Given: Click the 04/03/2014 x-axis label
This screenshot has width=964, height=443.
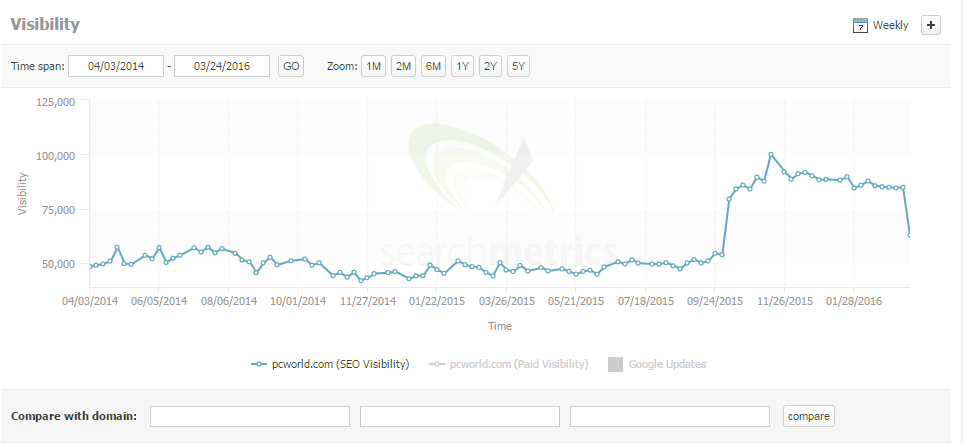Looking at the screenshot, I should coord(89,301).
